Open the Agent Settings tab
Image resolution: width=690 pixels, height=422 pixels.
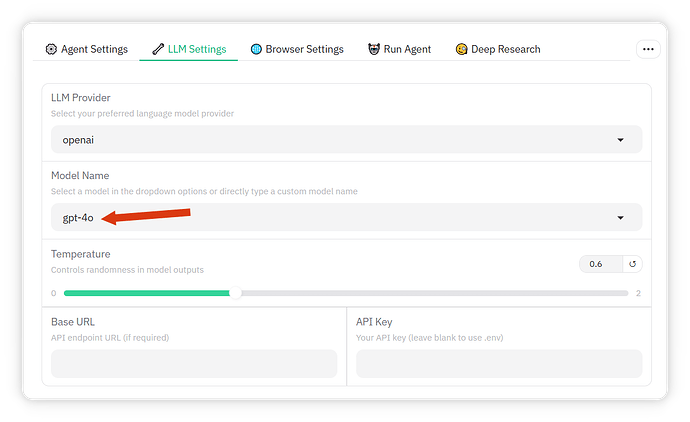tap(87, 49)
